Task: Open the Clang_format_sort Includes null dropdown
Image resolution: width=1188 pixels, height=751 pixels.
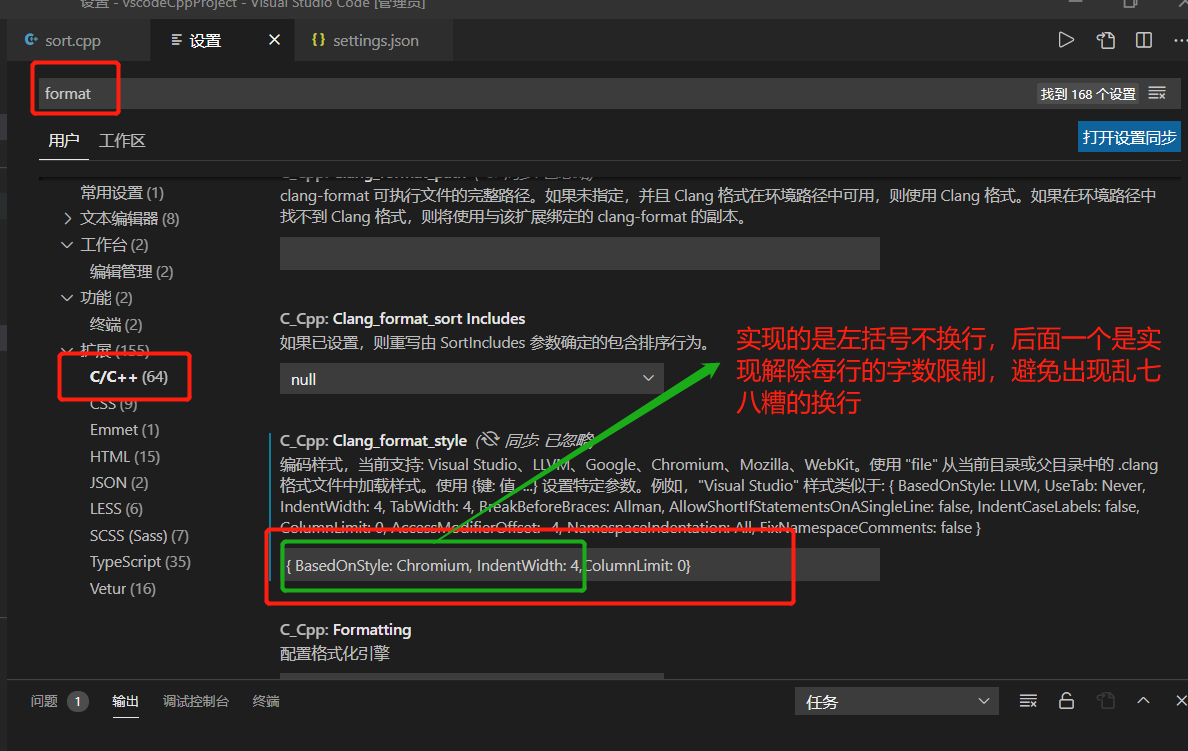Action: point(471,378)
